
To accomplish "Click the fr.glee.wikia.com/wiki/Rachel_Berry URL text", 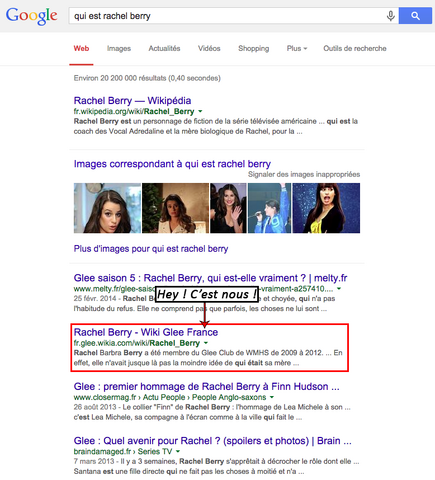I will click(x=137, y=343).
